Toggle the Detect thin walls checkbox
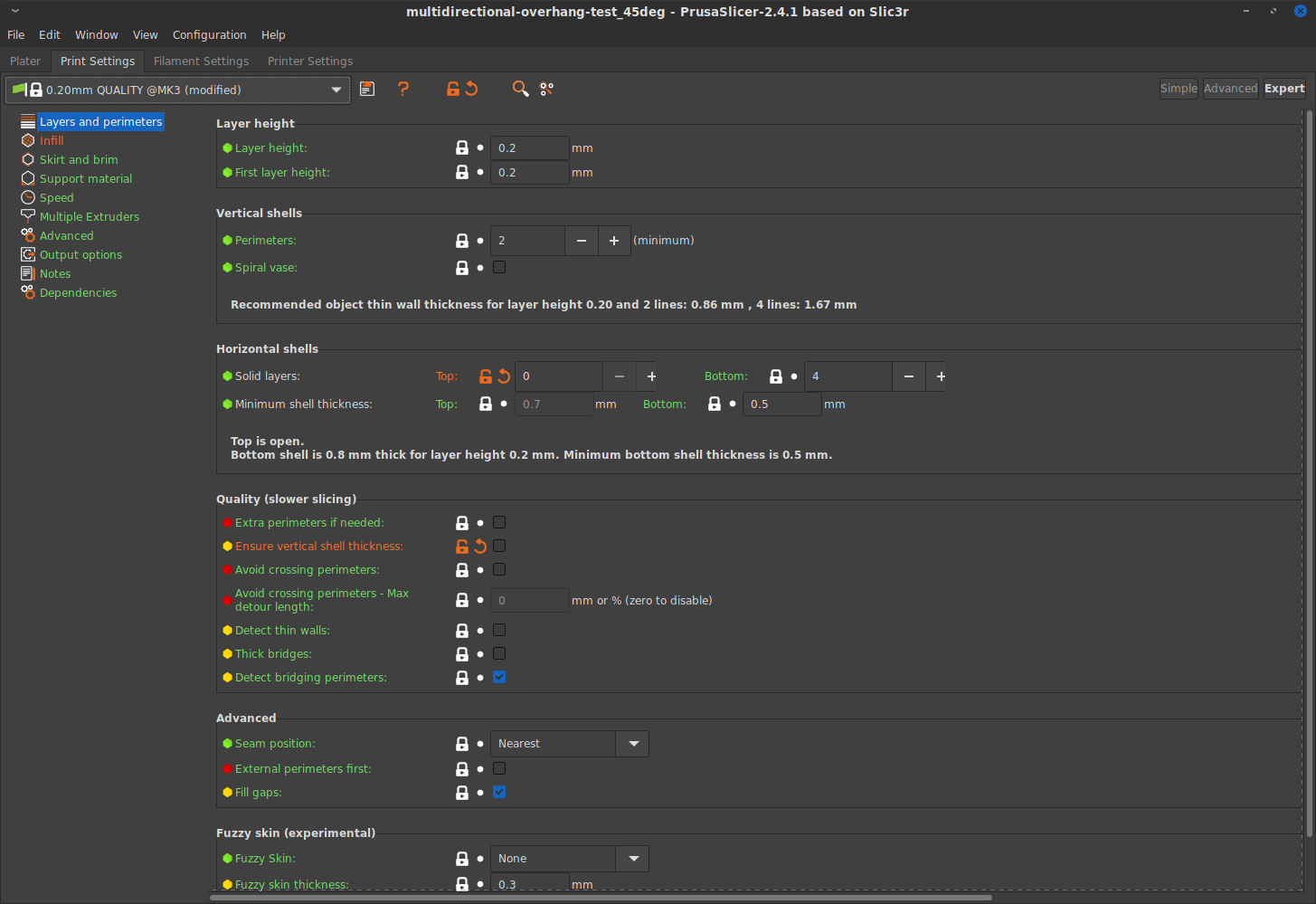 coord(499,630)
